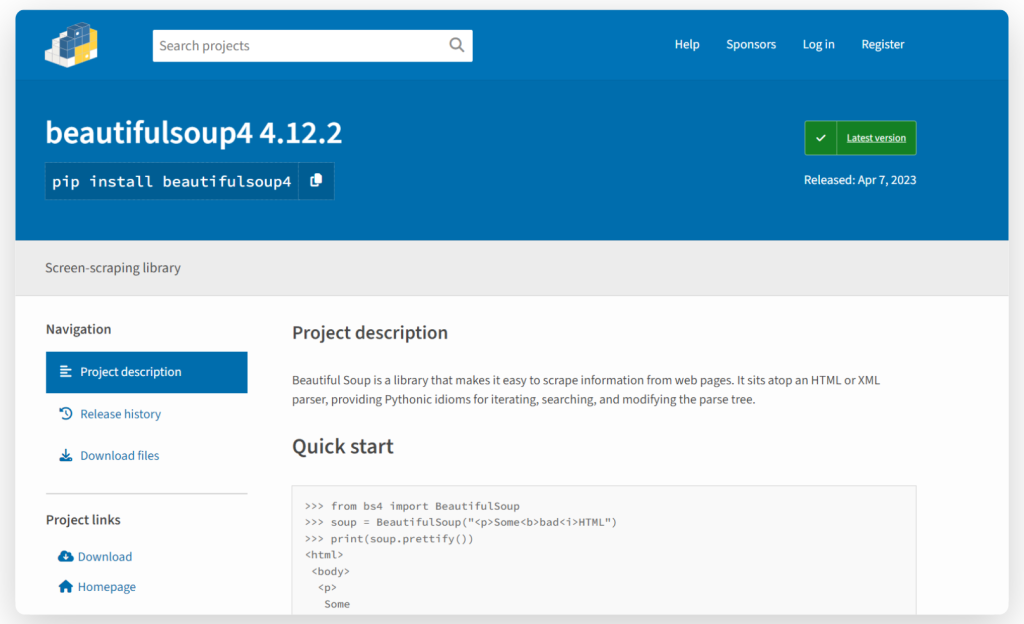
Task: Click the Release history clock icon
Action: 65,414
